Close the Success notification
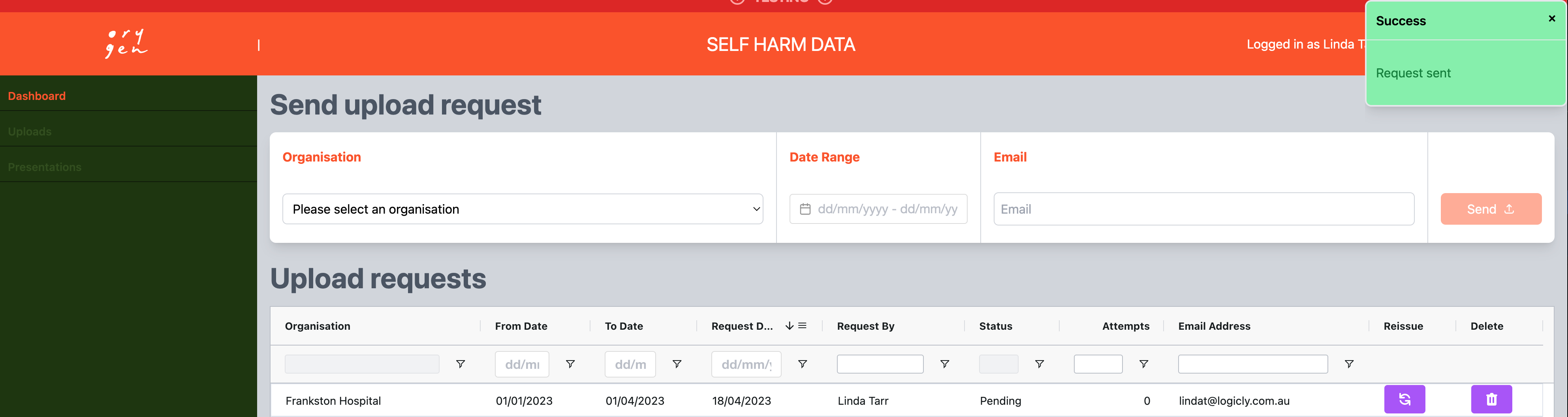This screenshot has height=417, width=1568. click(1551, 19)
